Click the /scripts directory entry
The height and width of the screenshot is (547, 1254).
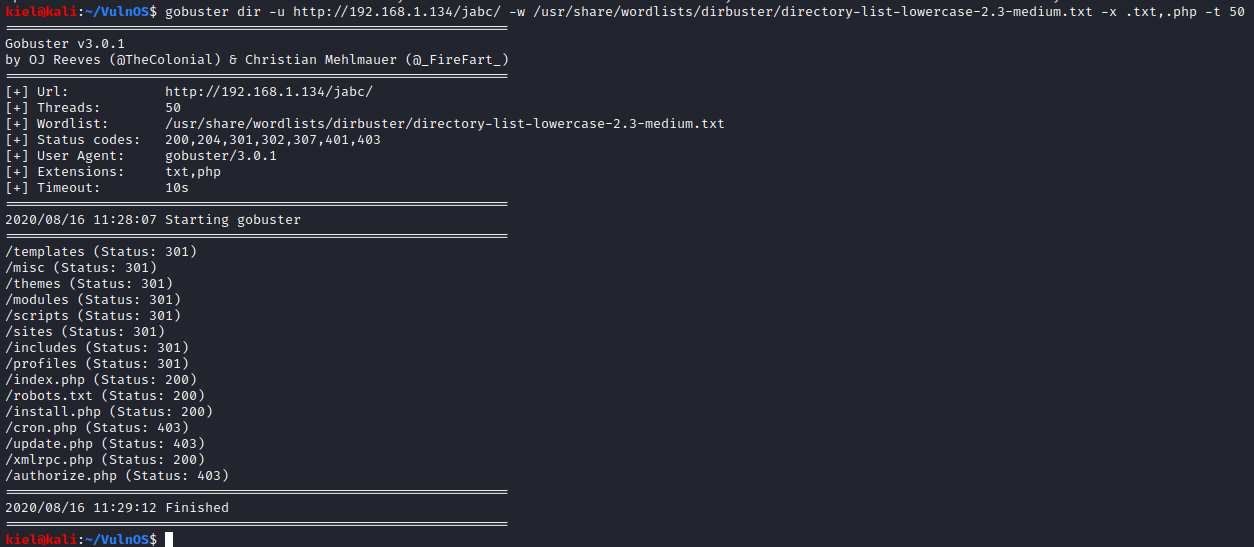[x=93, y=316]
